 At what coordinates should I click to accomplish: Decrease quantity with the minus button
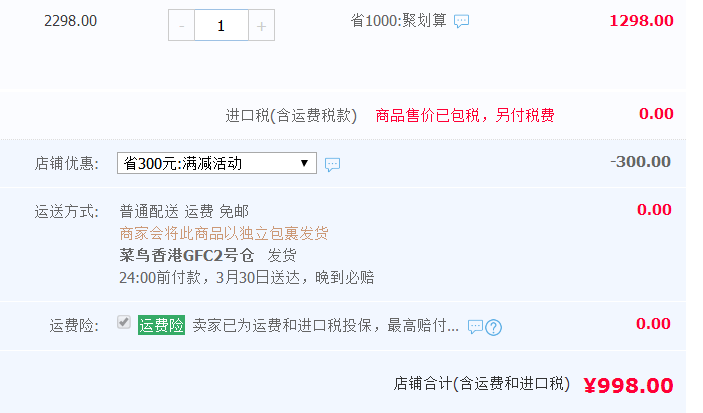coord(182,26)
